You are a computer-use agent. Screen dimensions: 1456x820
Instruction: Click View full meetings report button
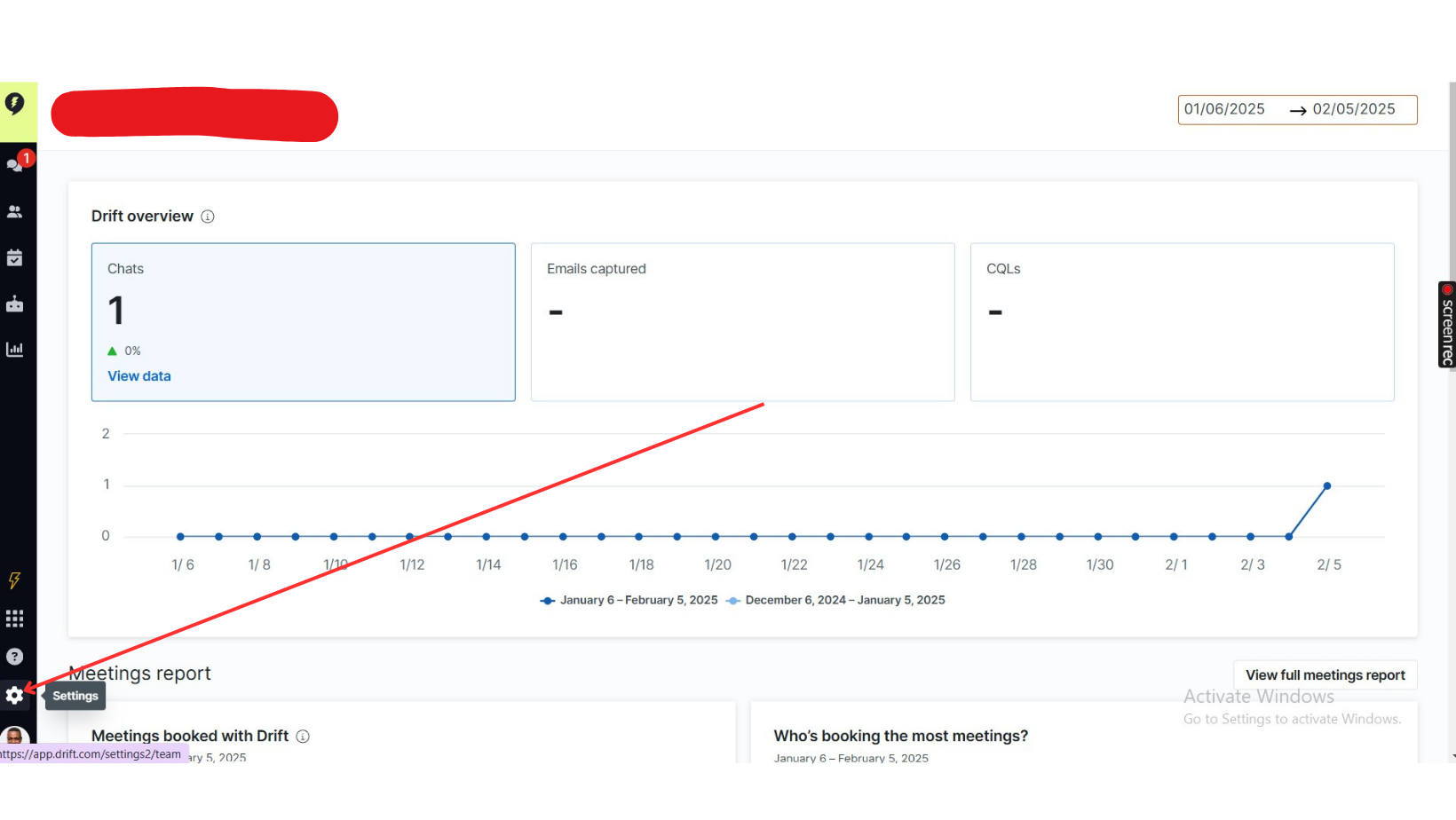(x=1325, y=675)
